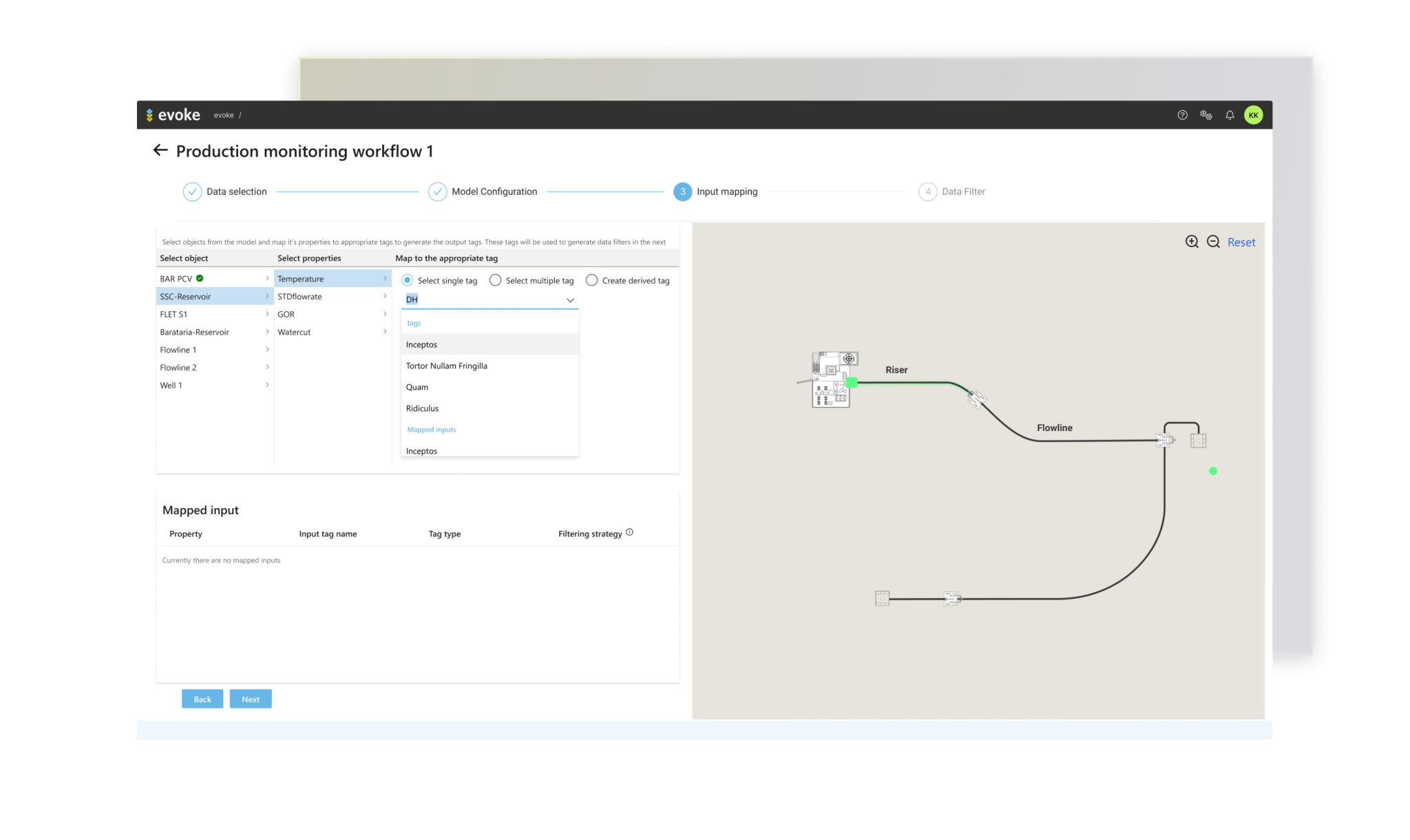Viewport: 1410px width, 840px height.
Task: Choose the 'Select multiple tag' radio option
Action: (495, 280)
